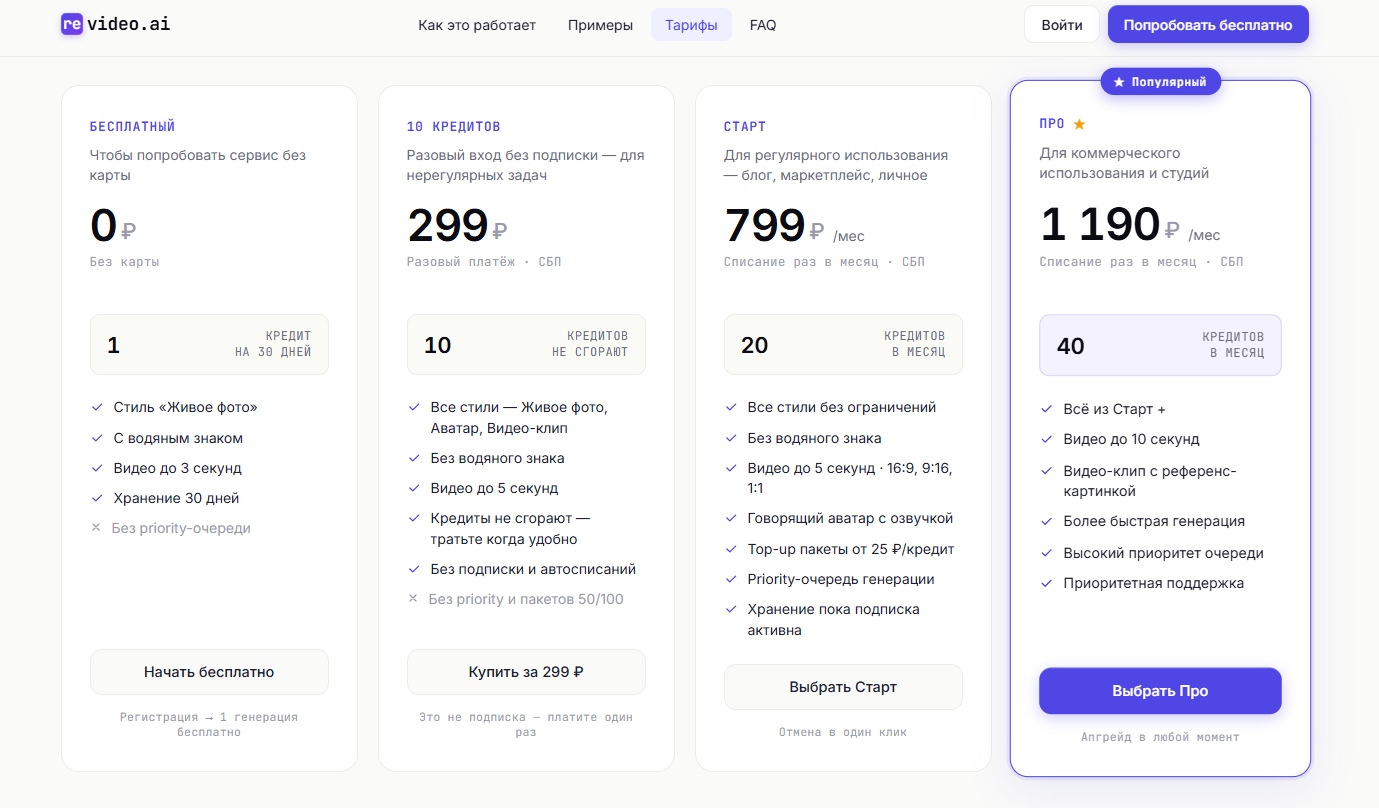1379x808 pixels.
Task: Click the 1 кредит на 30 дней box
Action: pos(209,345)
